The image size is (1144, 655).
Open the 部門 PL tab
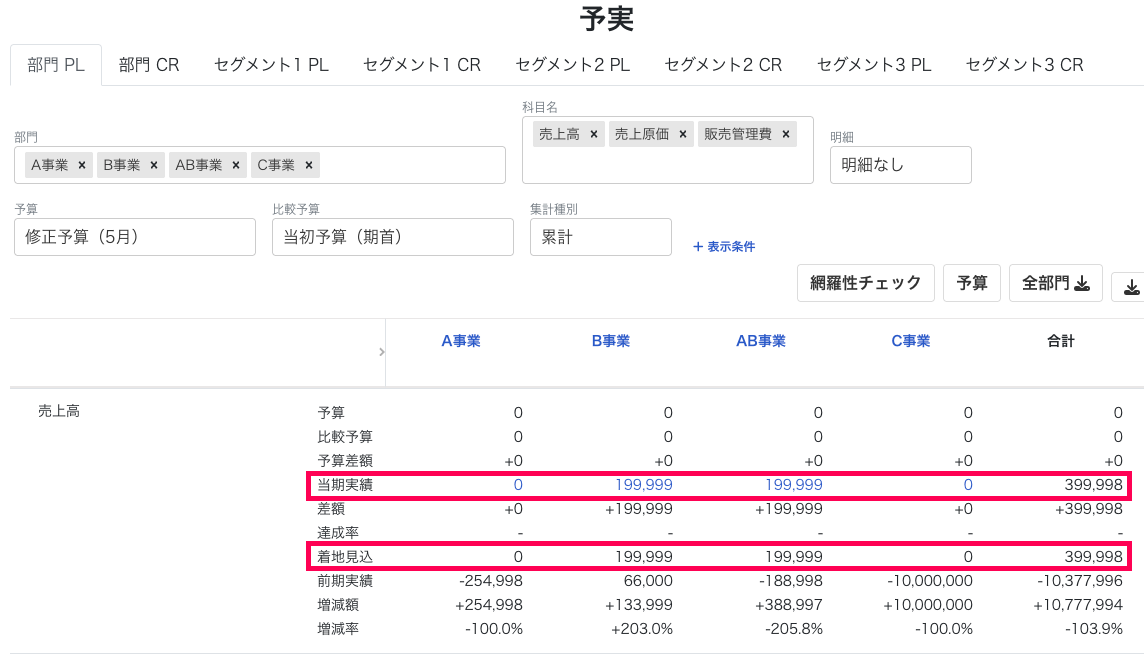[56, 65]
